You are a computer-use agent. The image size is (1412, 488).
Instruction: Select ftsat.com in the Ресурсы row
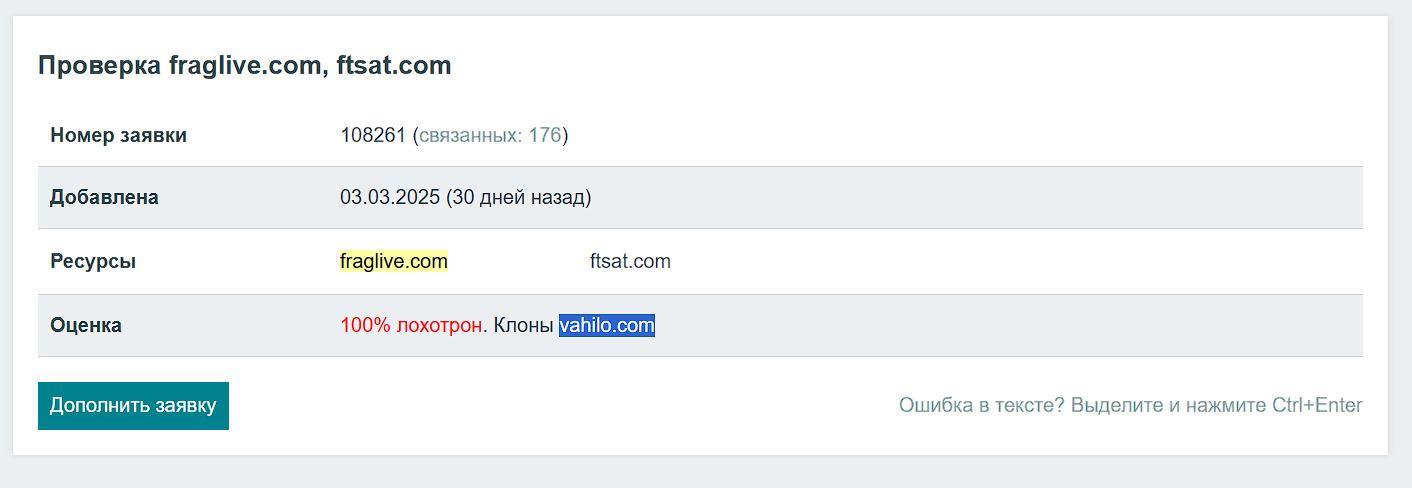pos(630,262)
